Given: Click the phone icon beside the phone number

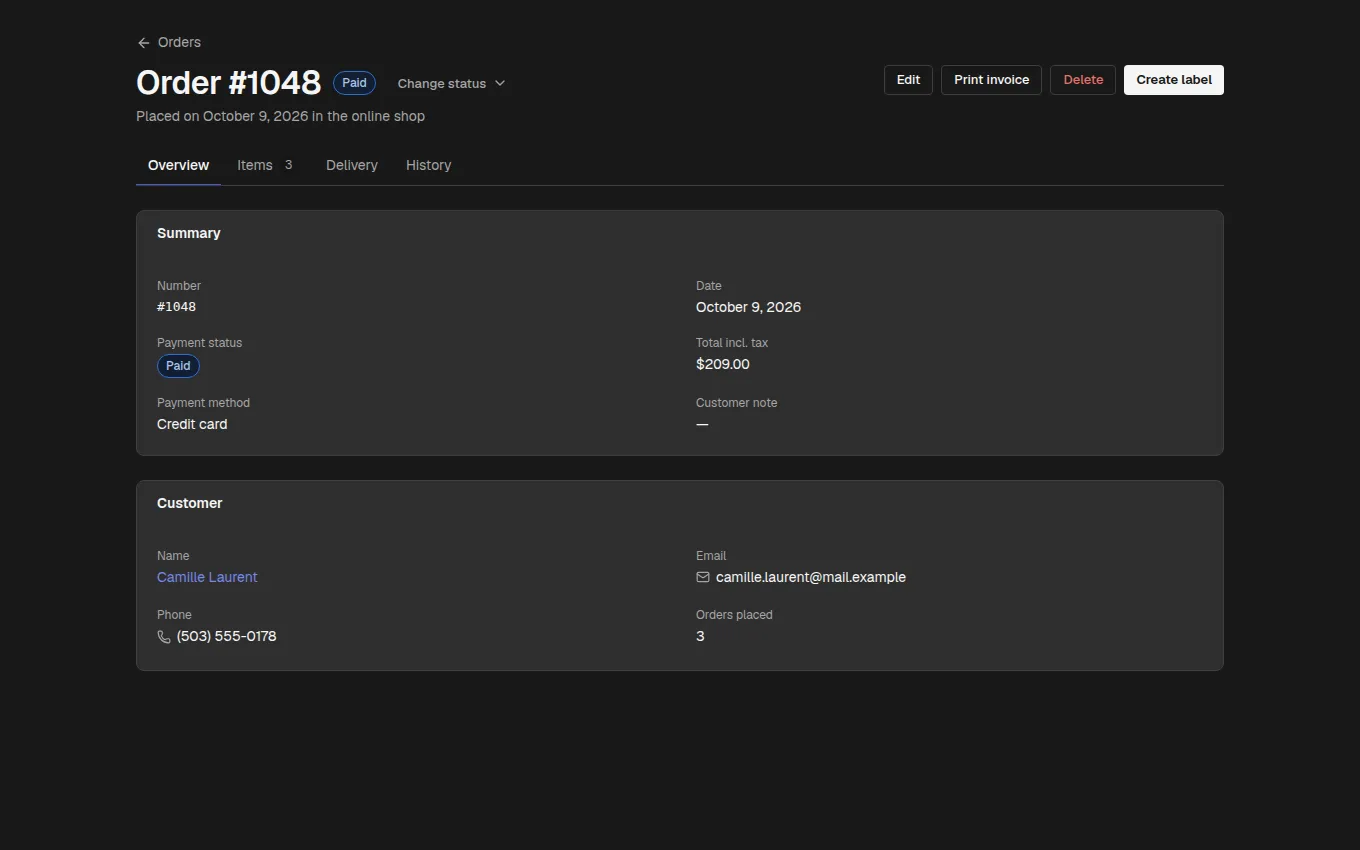Looking at the screenshot, I should 164,637.
